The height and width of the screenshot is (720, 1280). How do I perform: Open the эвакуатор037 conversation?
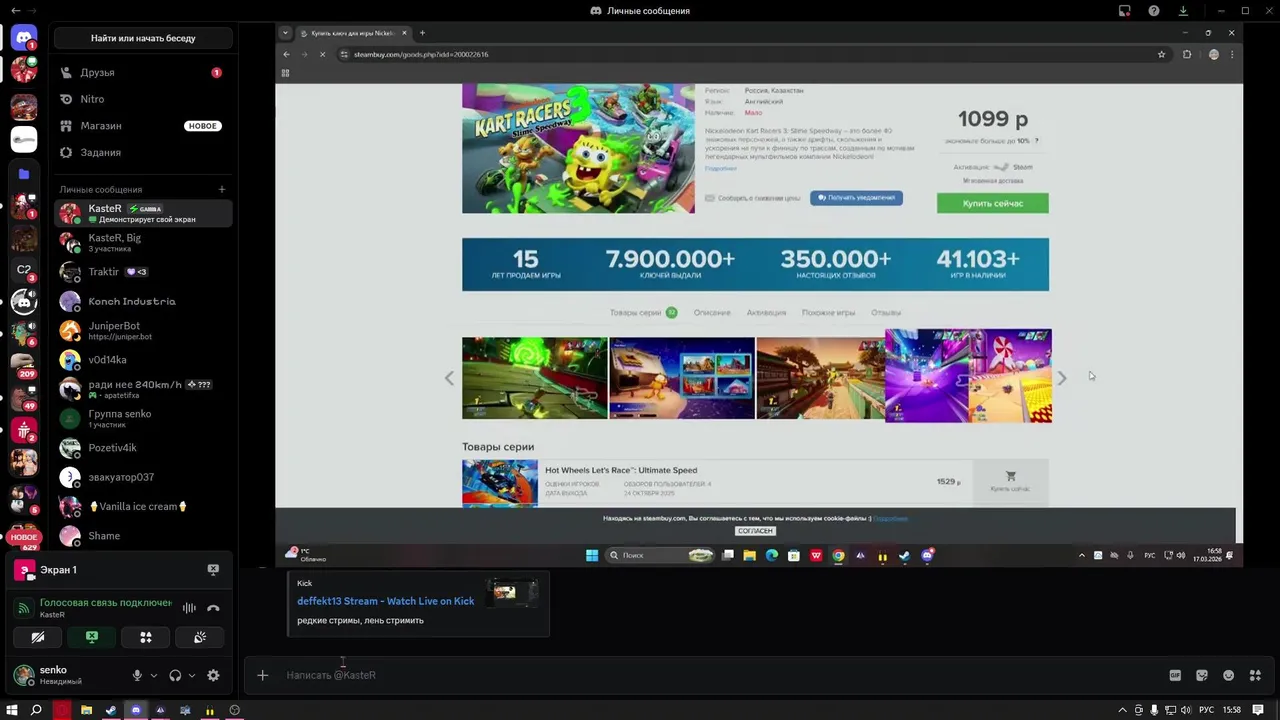pos(143,477)
